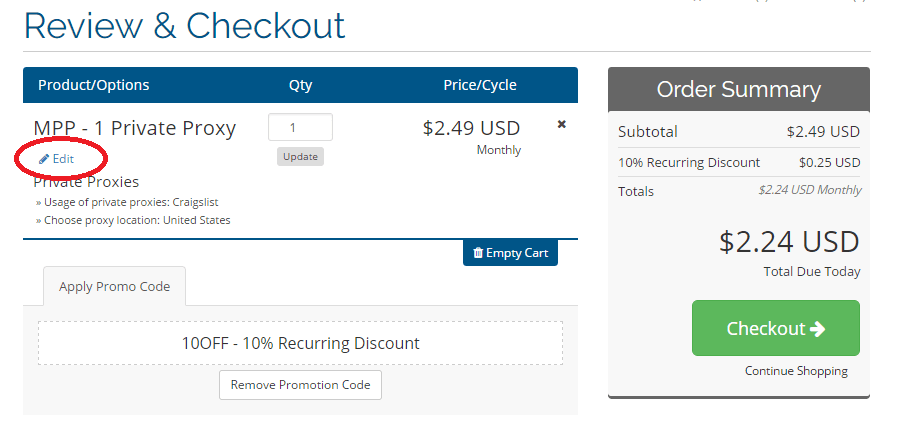Viewport: 906px width, 434px height.
Task: Click the pencil icon beside Edit
Action: point(43,159)
